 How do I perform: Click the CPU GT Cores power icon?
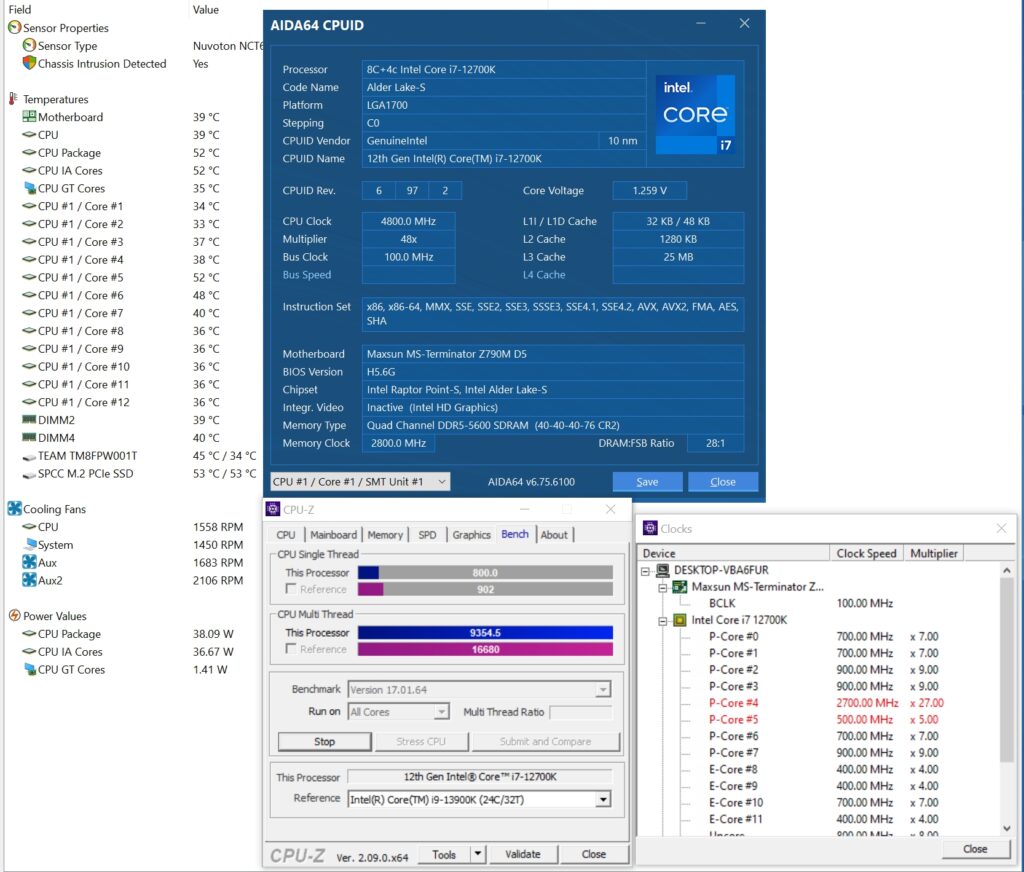(x=29, y=669)
